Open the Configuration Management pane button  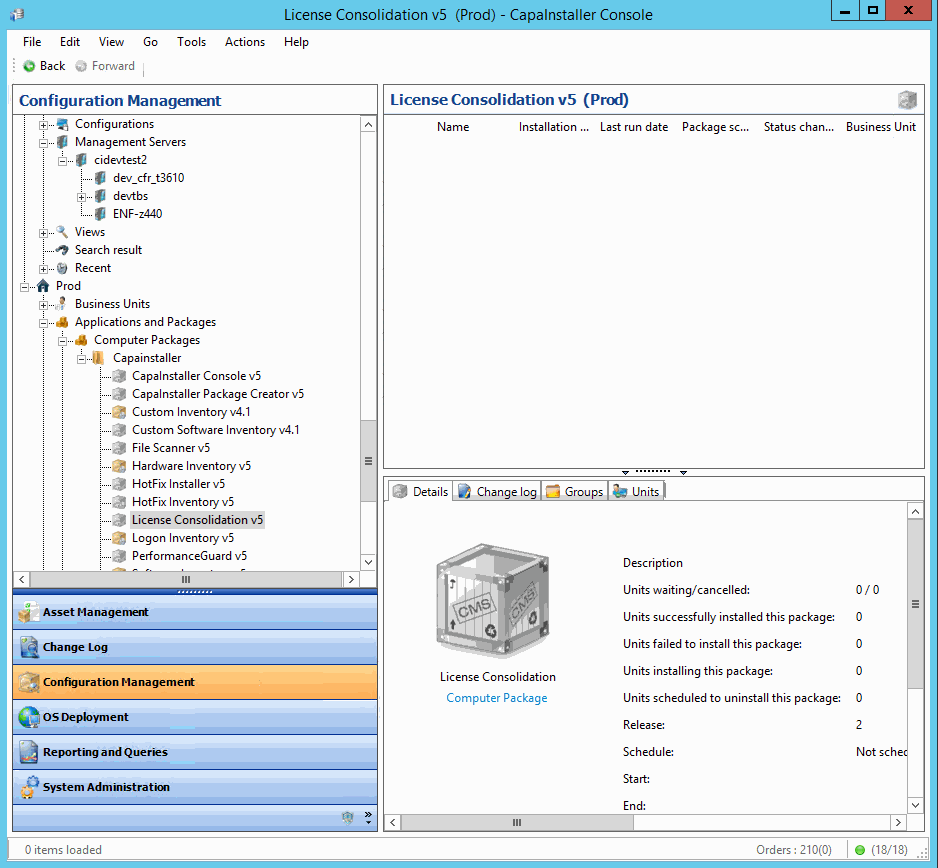click(195, 682)
